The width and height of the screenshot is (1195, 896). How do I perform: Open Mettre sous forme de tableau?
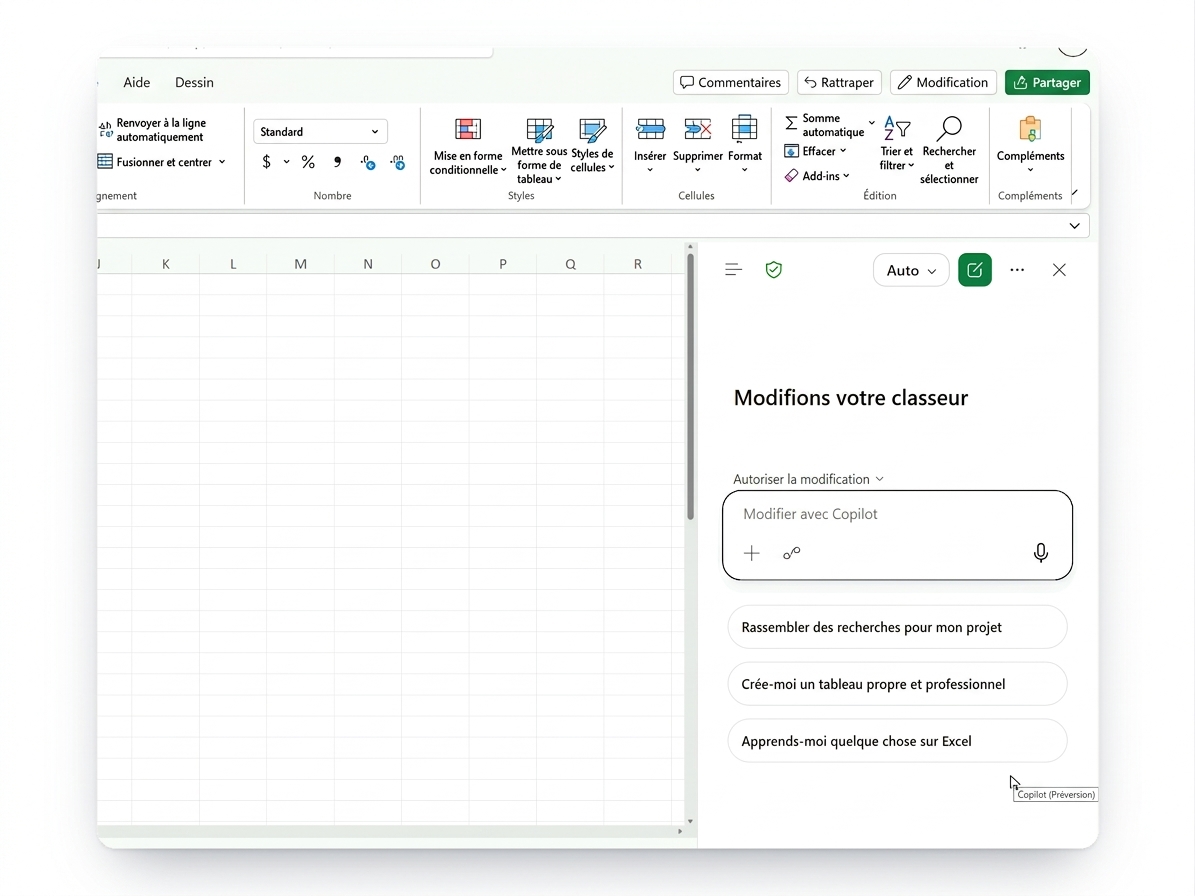(x=539, y=151)
